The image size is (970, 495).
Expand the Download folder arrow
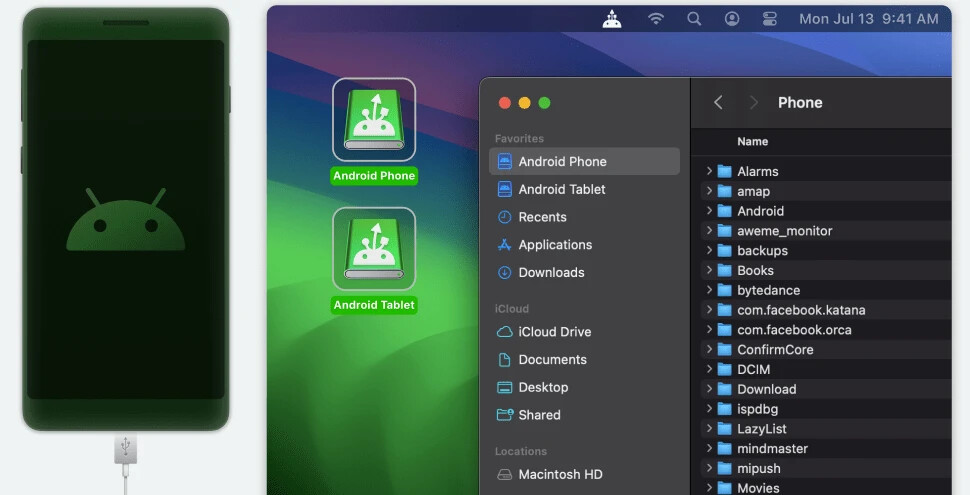[708, 389]
